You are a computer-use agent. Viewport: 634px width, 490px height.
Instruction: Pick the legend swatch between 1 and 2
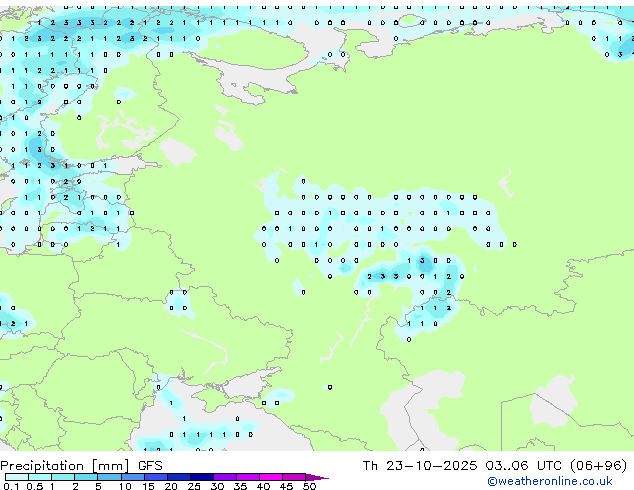pyautogui.click(x=63, y=477)
